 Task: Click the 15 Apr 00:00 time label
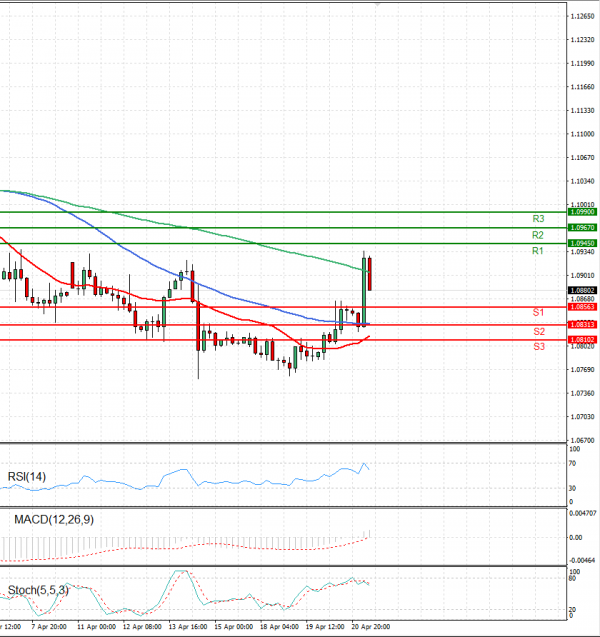[x=234, y=627]
